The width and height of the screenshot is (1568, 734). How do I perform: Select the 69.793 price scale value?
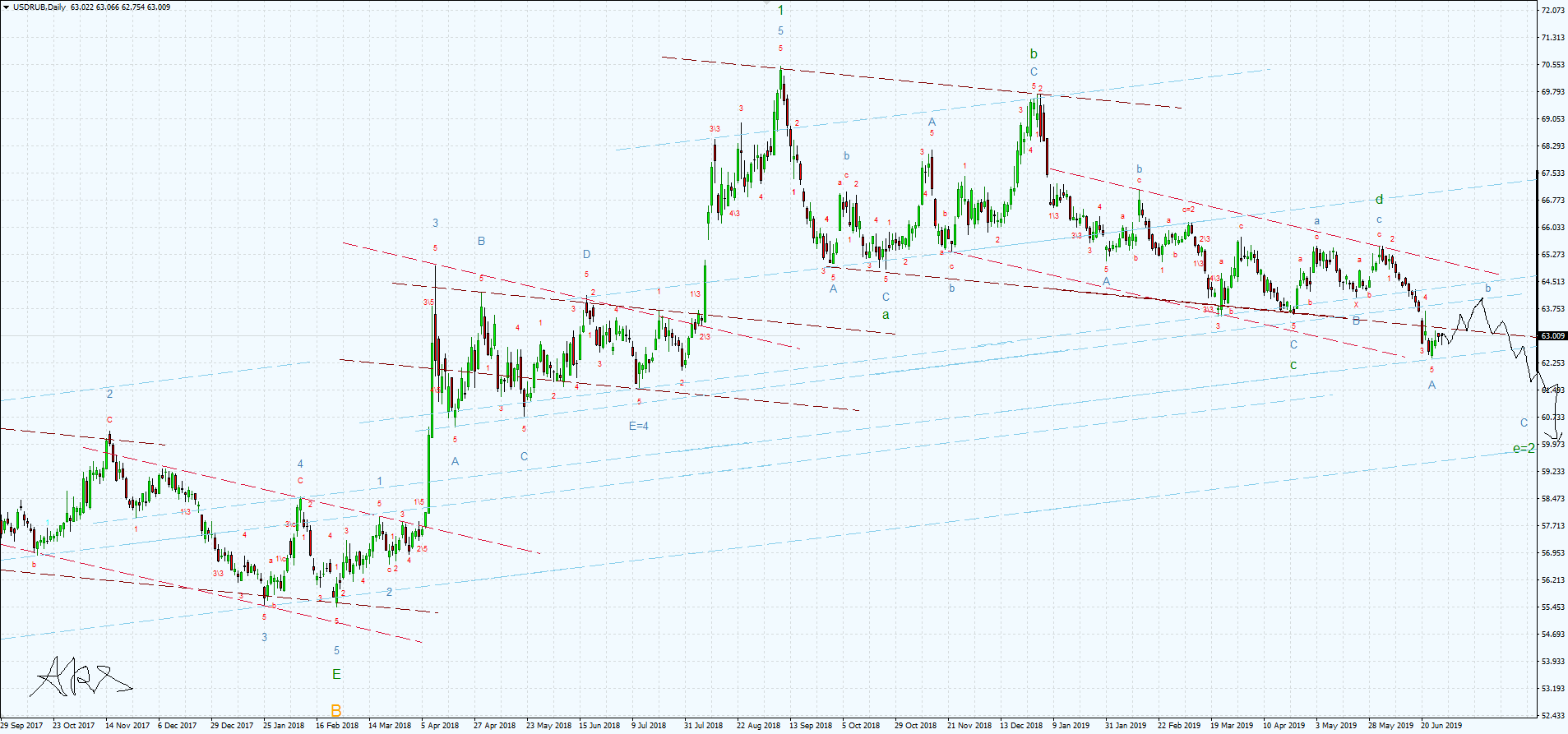[1552, 92]
